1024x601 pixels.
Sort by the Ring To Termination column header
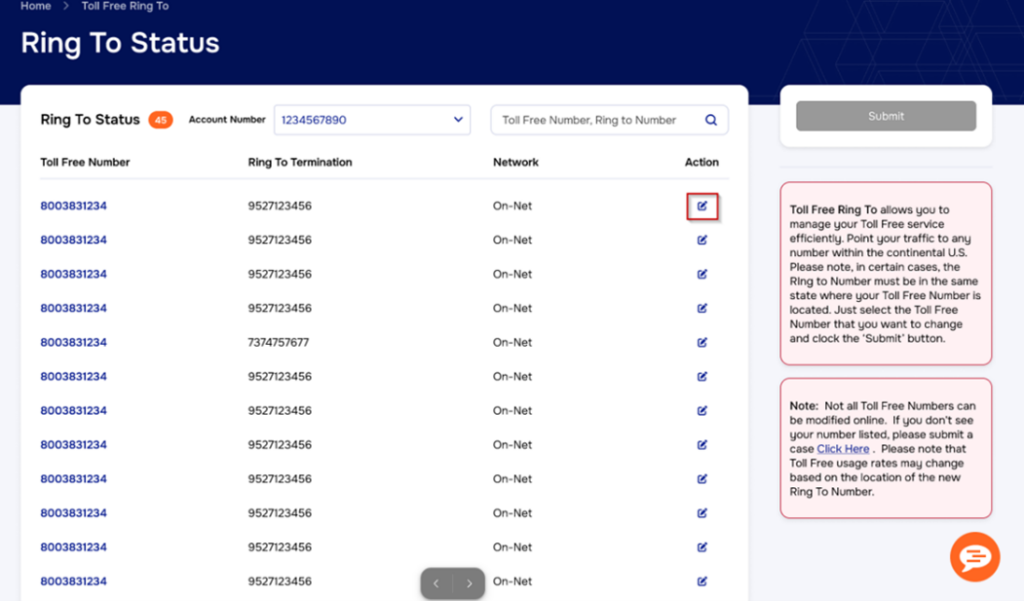coord(300,162)
